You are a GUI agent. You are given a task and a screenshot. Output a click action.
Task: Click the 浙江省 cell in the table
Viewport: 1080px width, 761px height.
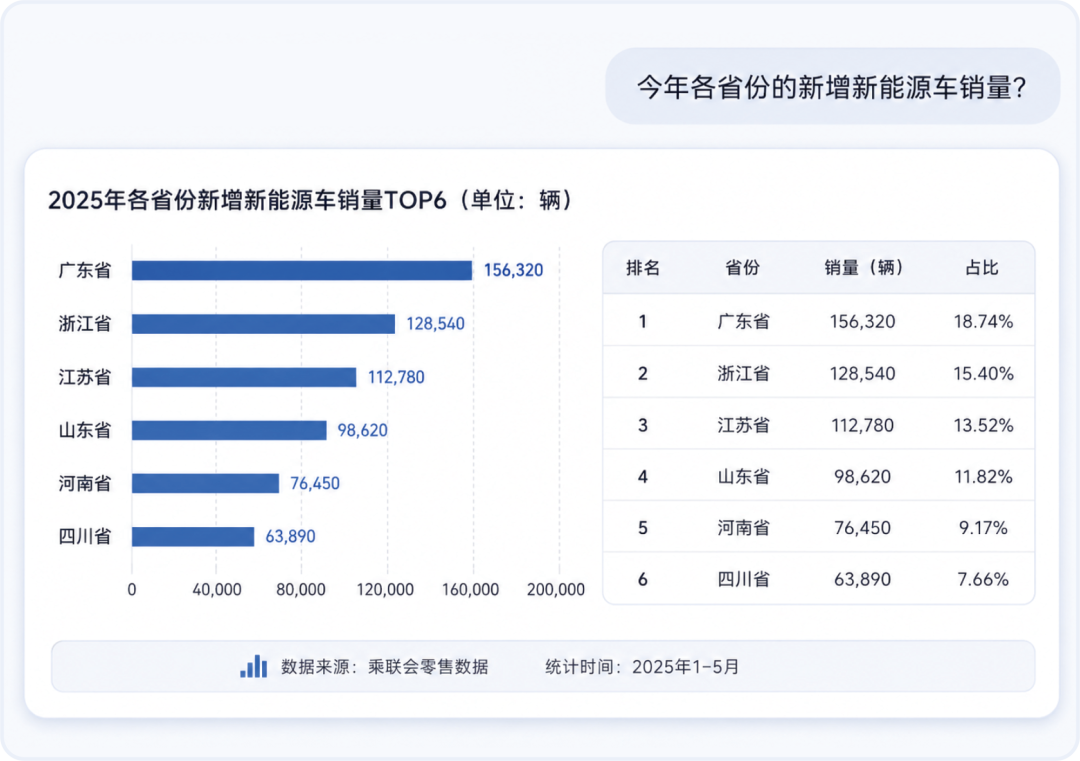pos(743,373)
